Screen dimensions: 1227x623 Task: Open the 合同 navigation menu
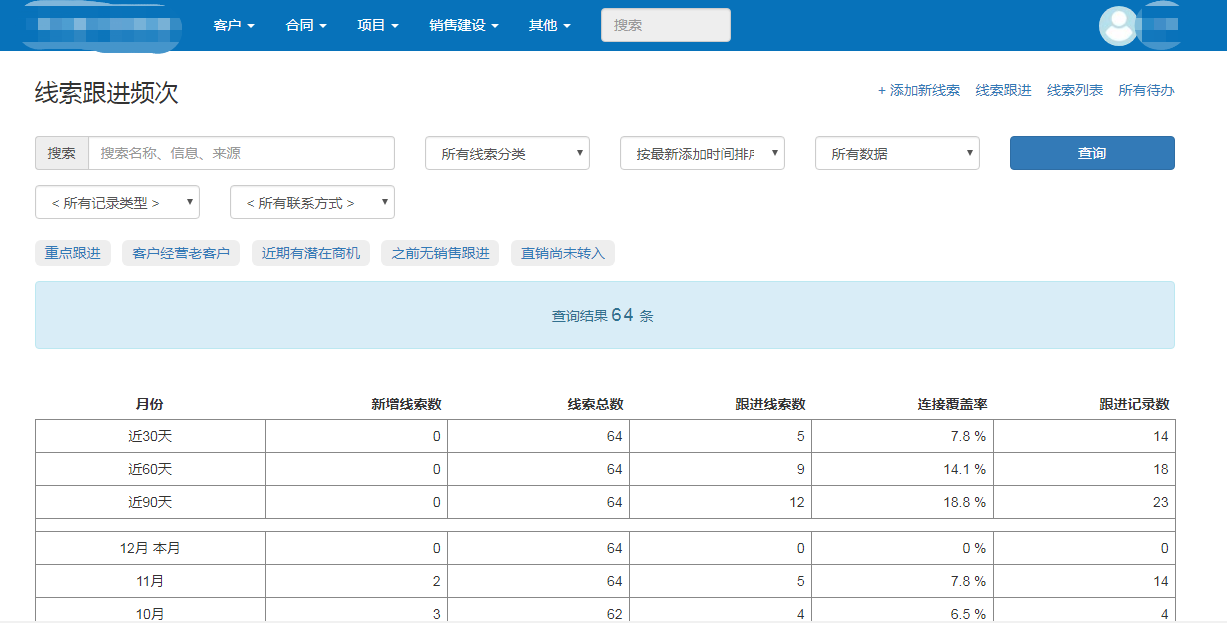pos(306,25)
